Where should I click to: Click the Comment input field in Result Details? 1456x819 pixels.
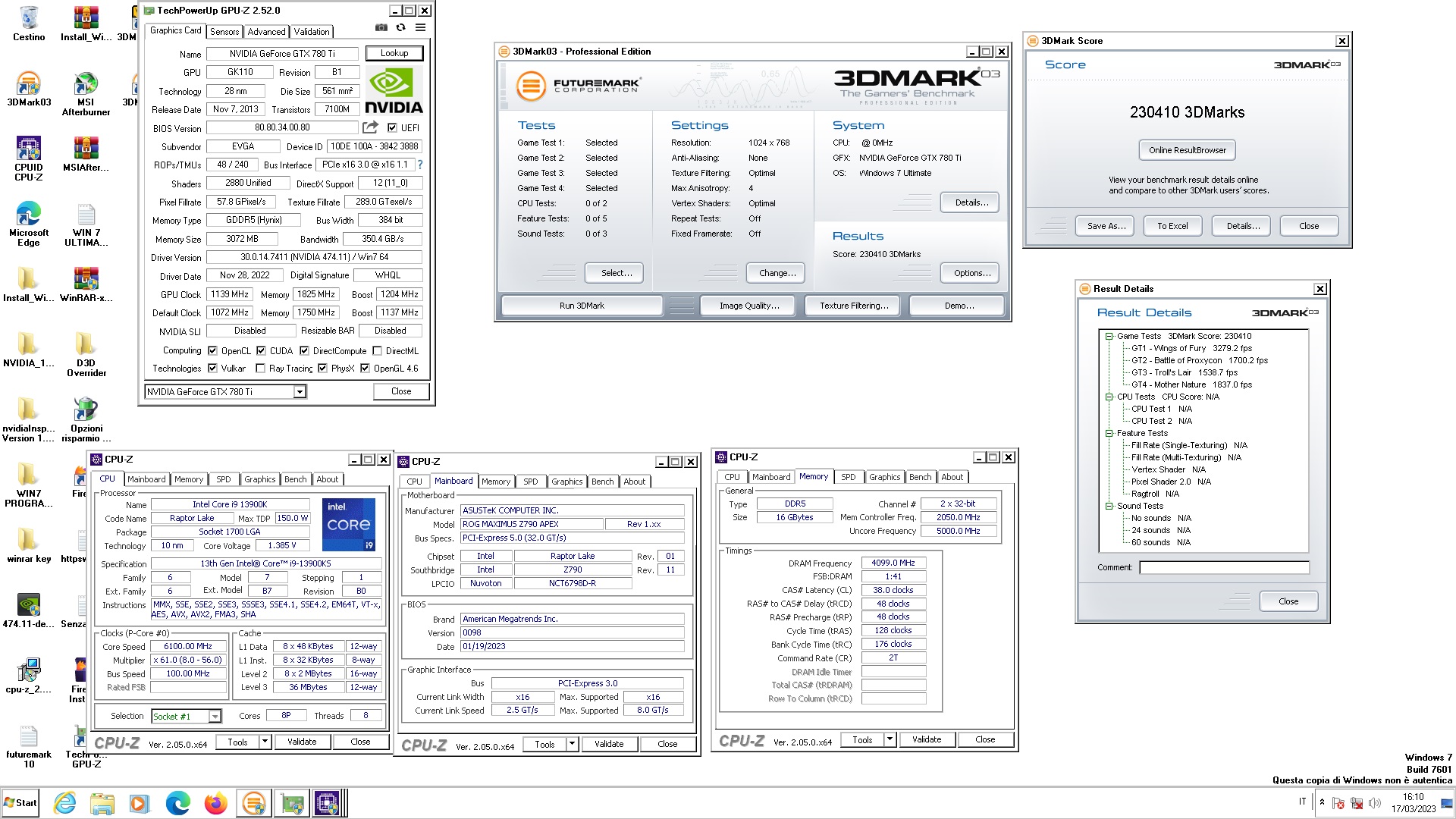pyautogui.click(x=1224, y=567)
